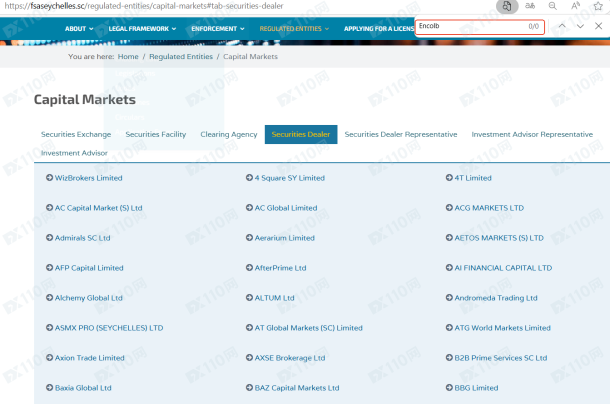Switch to Securities Dealer Representative tab
The width and height of the screenshot is (610, 404).
coord(401,134)
